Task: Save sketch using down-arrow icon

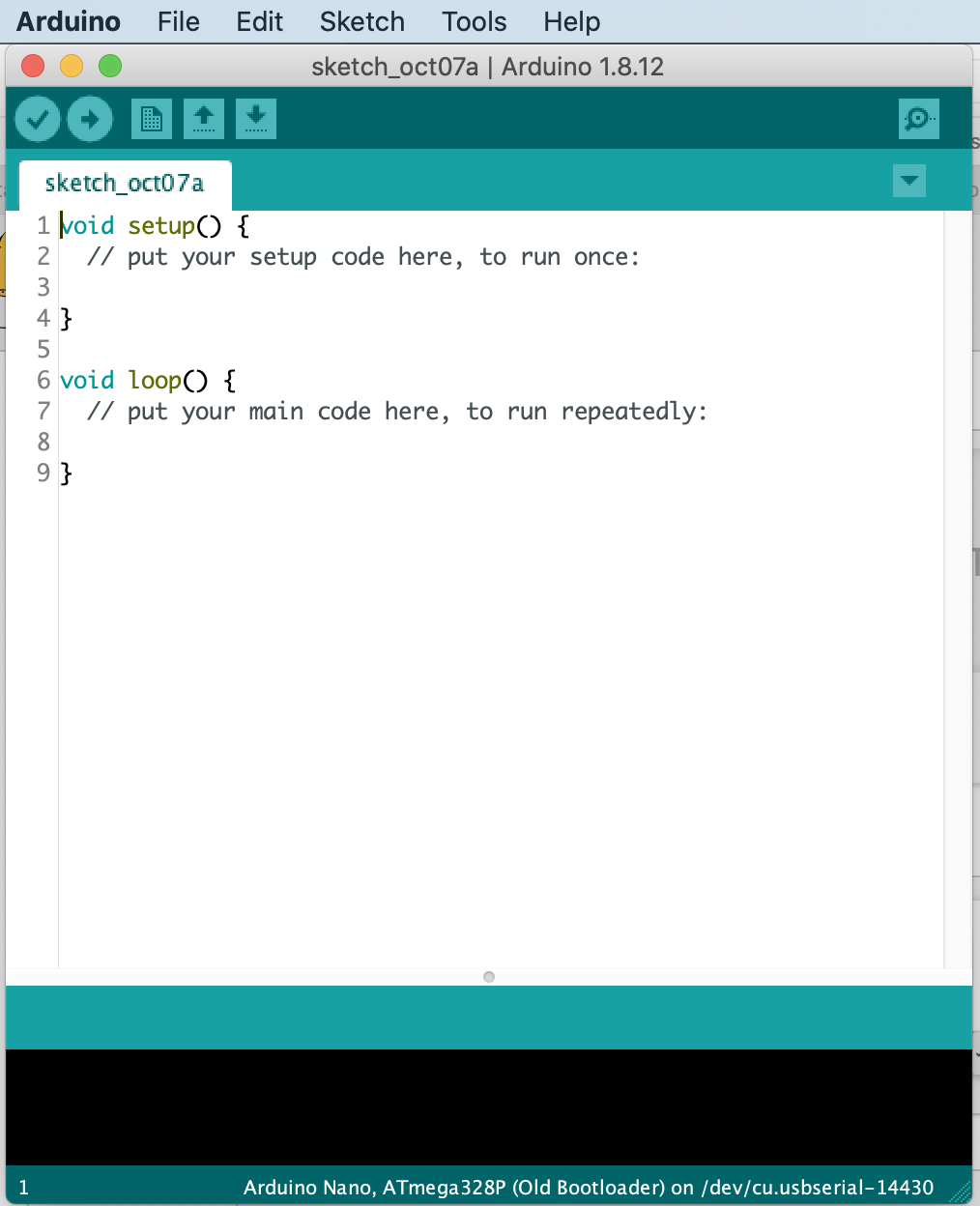Action: pos(256,119)
